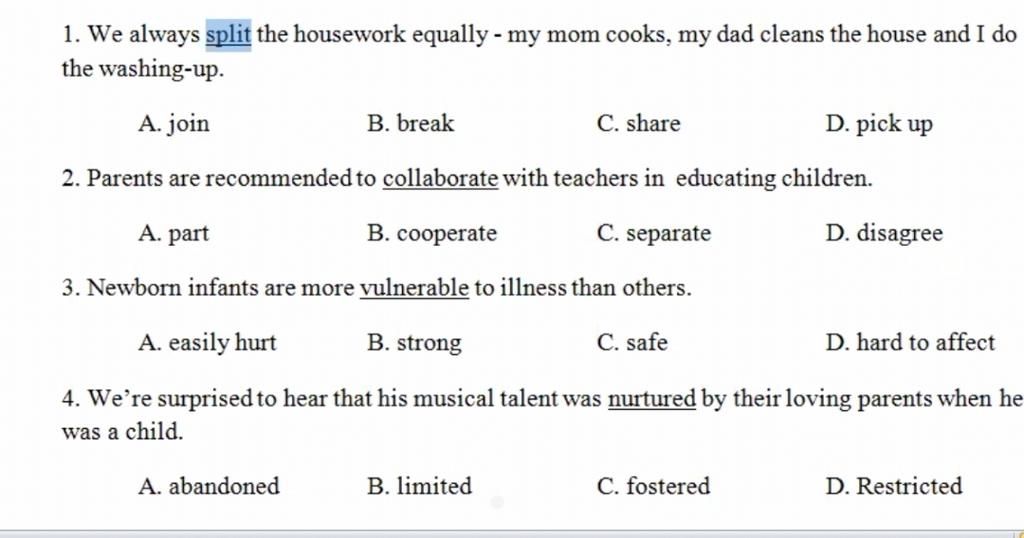Click the underlined word collaborate
This screenshot has height=538, width=1024.
click(441, 178)
